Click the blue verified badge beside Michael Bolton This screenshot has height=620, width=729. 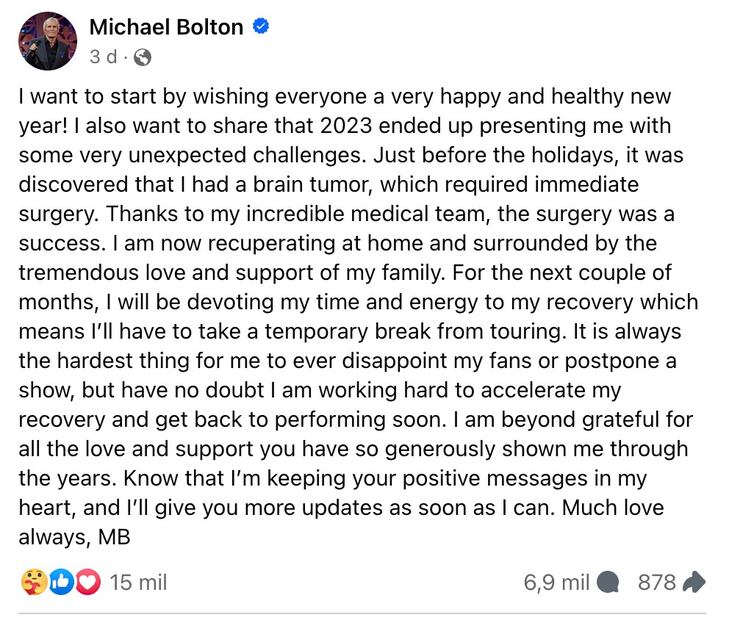coord(262,28)
